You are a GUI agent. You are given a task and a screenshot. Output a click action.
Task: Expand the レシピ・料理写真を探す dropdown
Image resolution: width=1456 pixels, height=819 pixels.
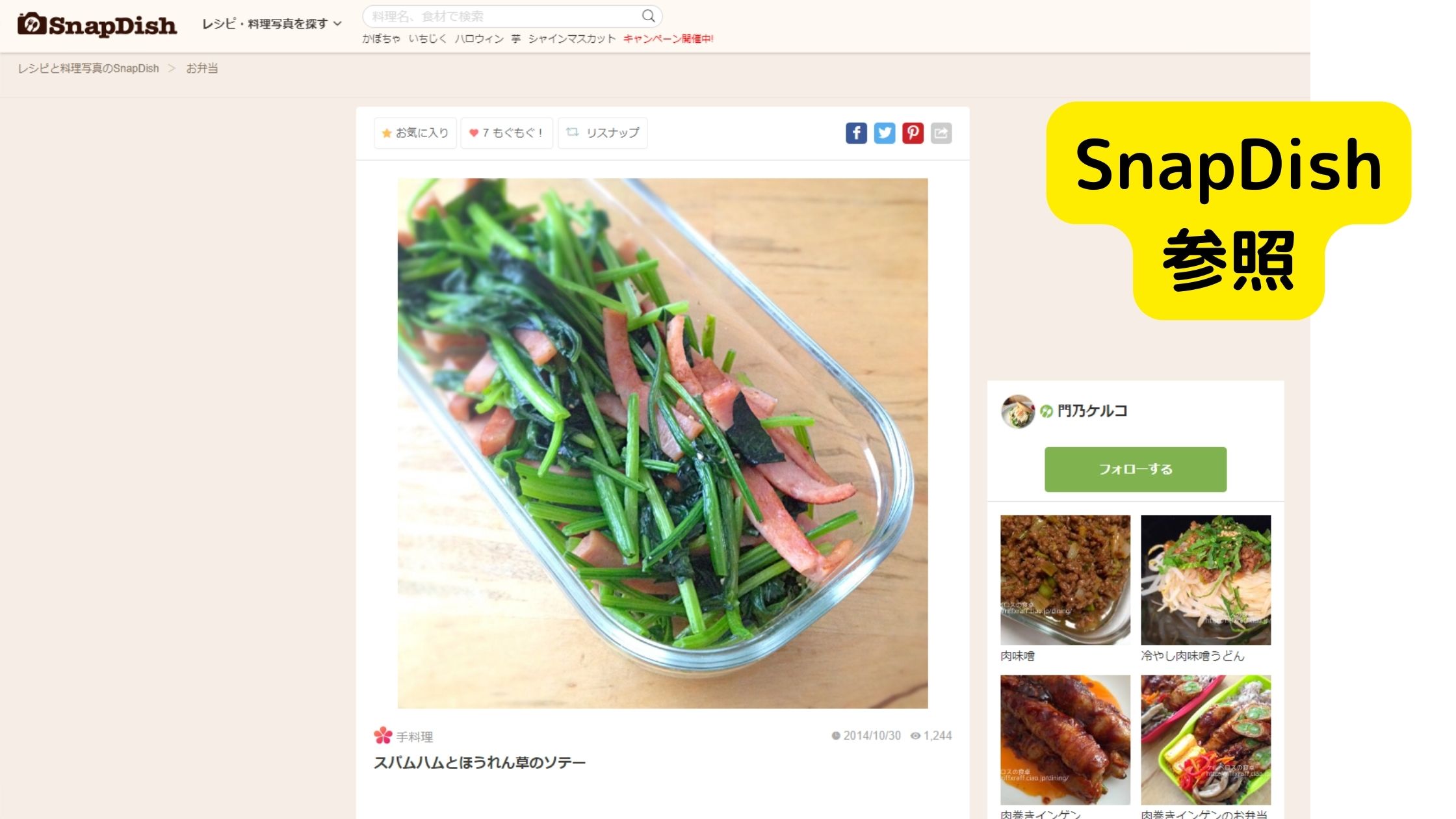tap(272, 24)
